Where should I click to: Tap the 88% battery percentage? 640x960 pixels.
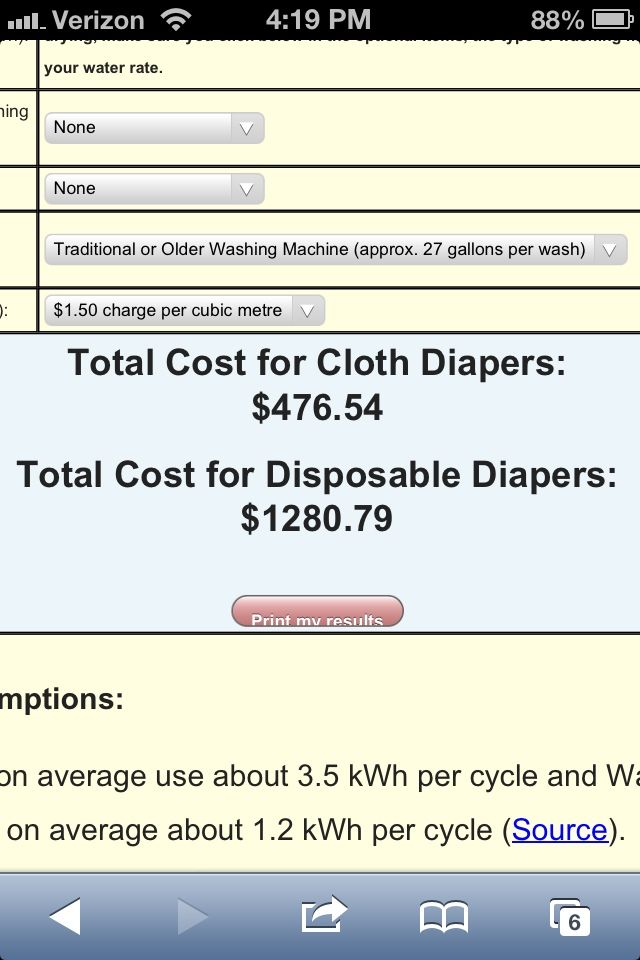pos(557,20)
